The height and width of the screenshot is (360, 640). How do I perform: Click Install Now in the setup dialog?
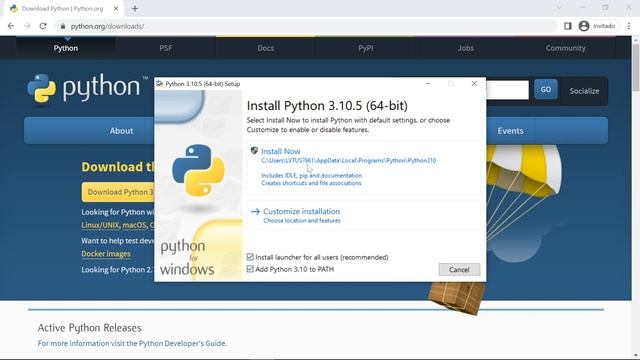click(280, 151)
